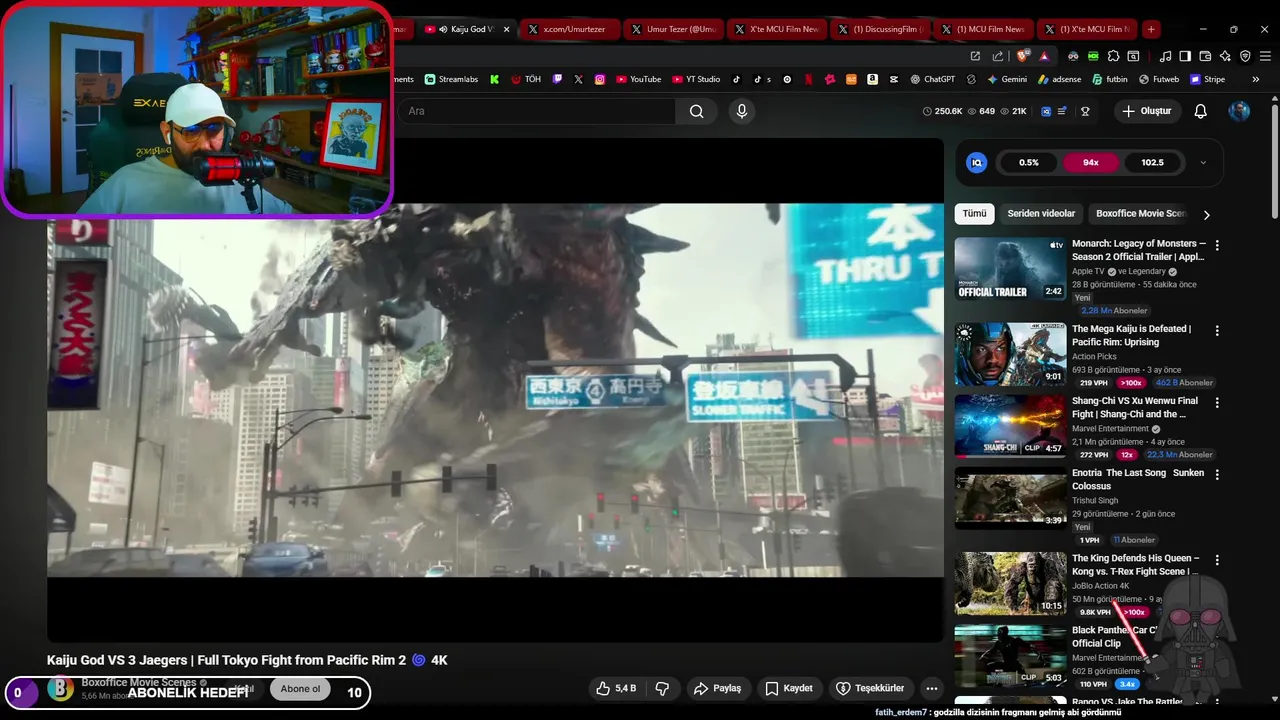This screenshot has height=720, width=1280.
Task: Click the Oluştur create button
Action: coord(1146,111)
